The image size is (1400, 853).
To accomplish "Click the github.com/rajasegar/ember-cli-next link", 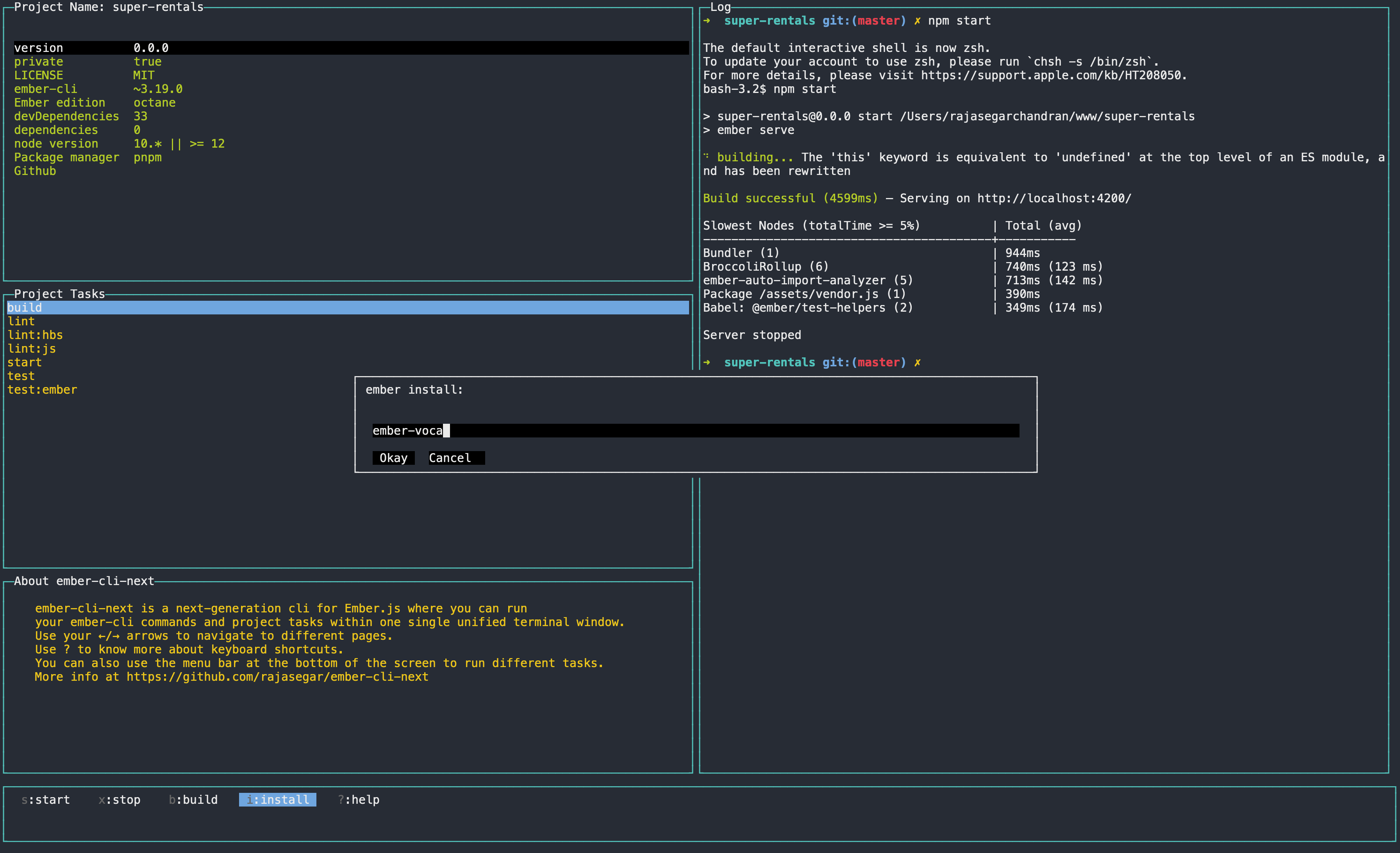I will point(277,677).
